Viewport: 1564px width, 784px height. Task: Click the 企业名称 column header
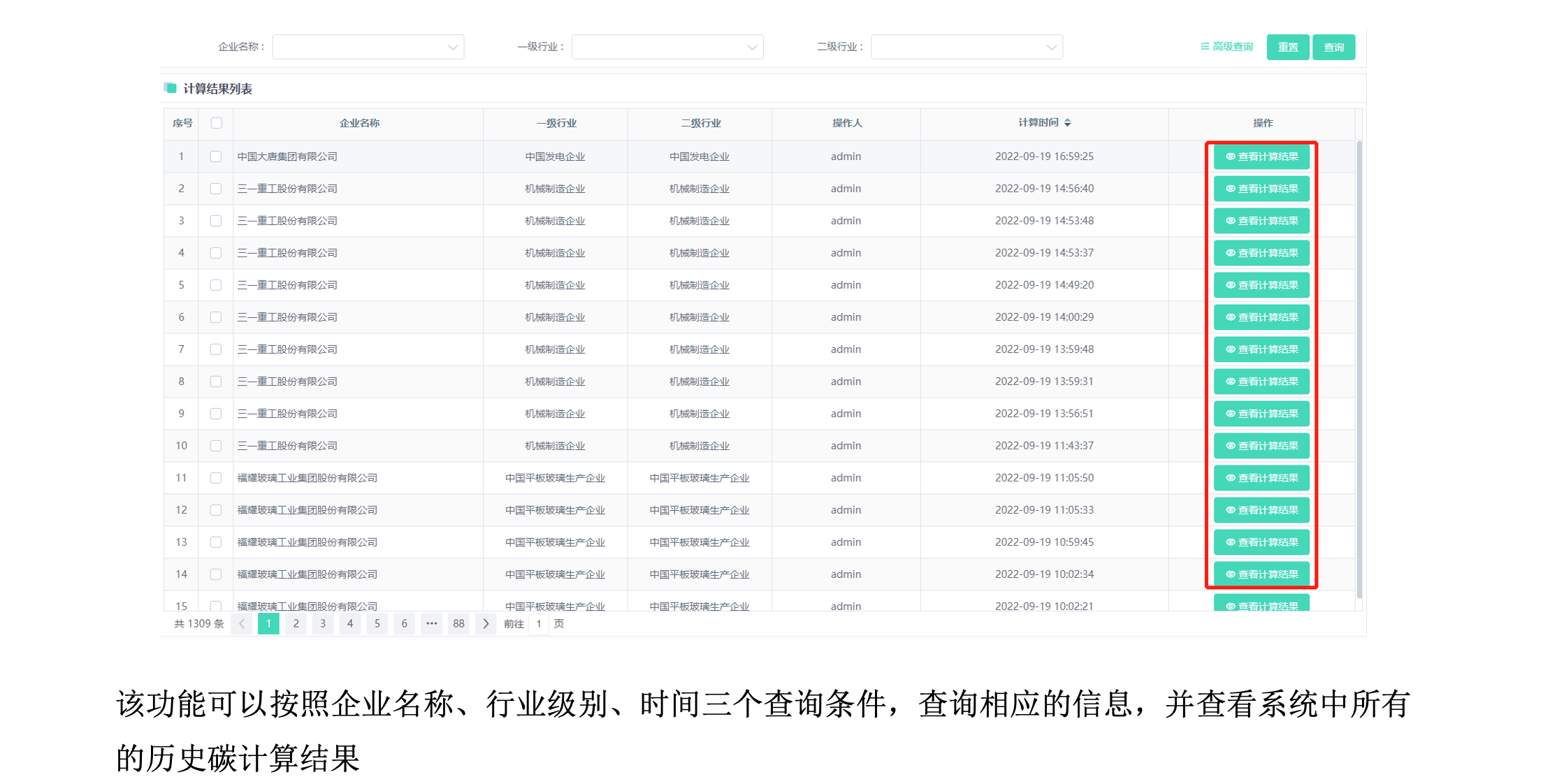(359, 123)
